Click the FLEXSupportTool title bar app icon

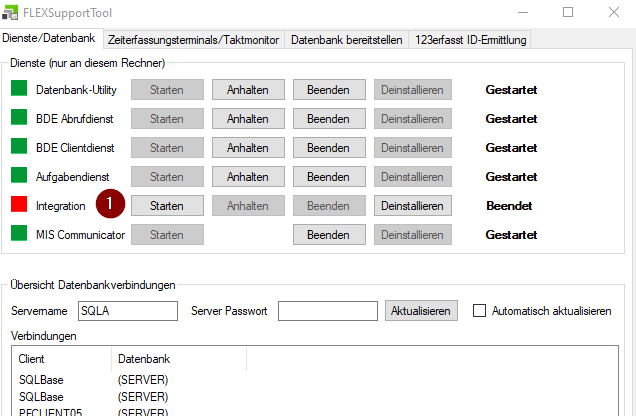coord(12,12)
